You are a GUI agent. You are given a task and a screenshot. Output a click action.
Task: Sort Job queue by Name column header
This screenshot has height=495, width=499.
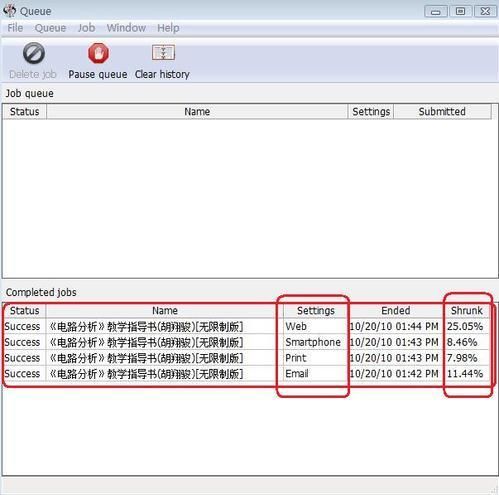tap(197, 112)
